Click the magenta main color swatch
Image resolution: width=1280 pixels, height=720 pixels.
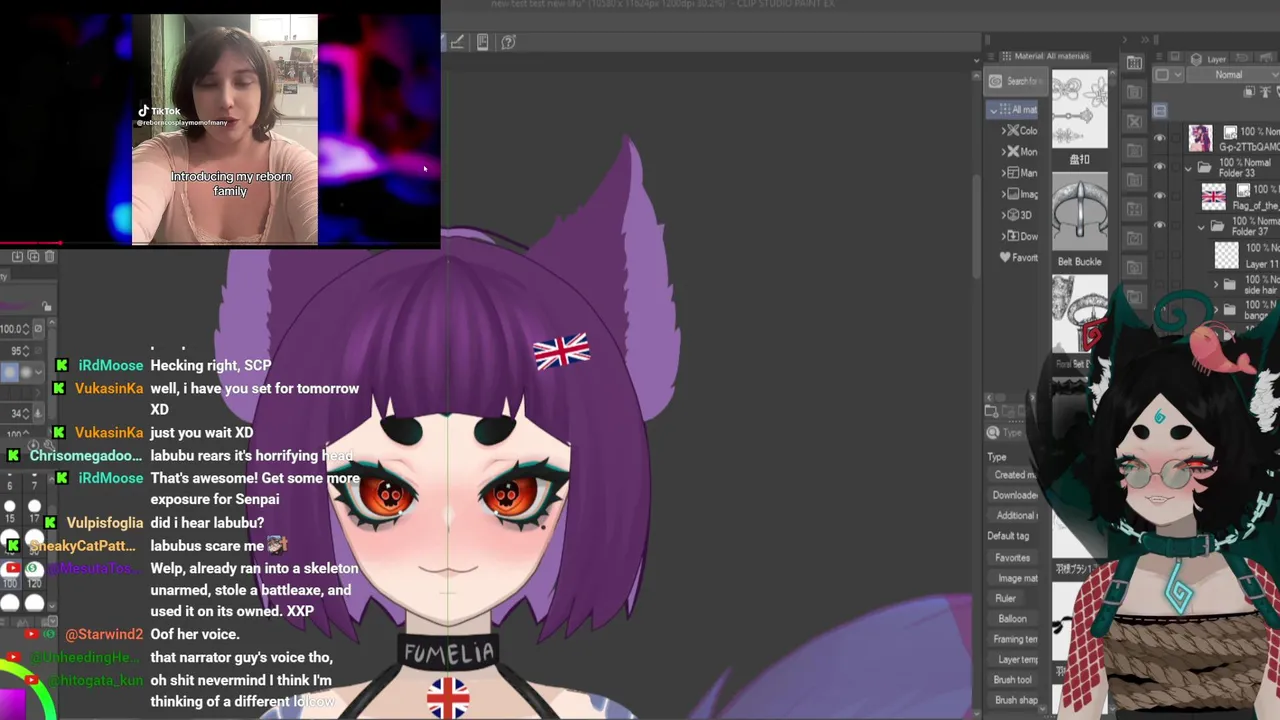pos(12,703)
